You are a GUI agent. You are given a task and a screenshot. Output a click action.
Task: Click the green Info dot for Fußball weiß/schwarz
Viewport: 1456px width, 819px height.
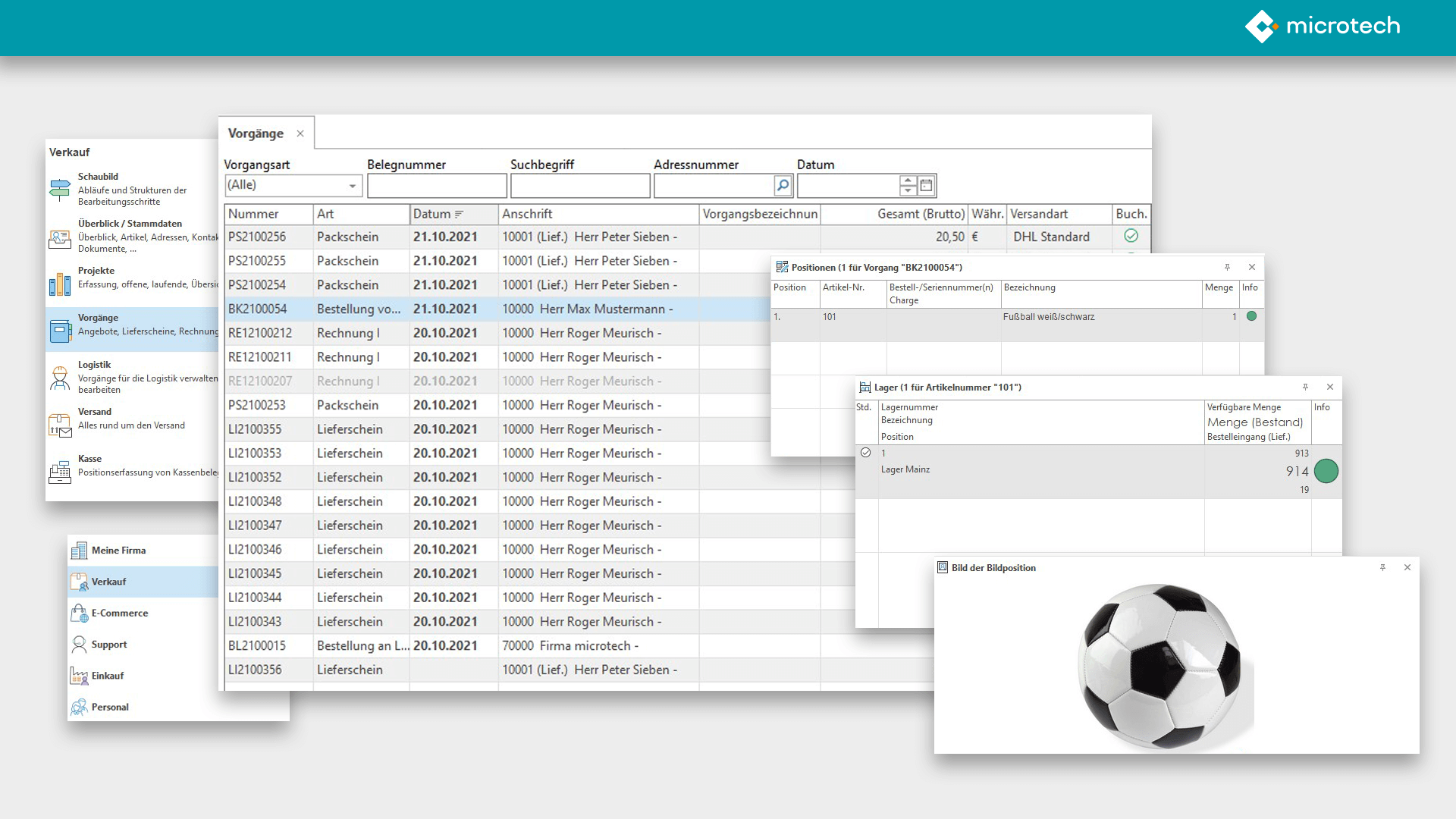[1250, 316]
